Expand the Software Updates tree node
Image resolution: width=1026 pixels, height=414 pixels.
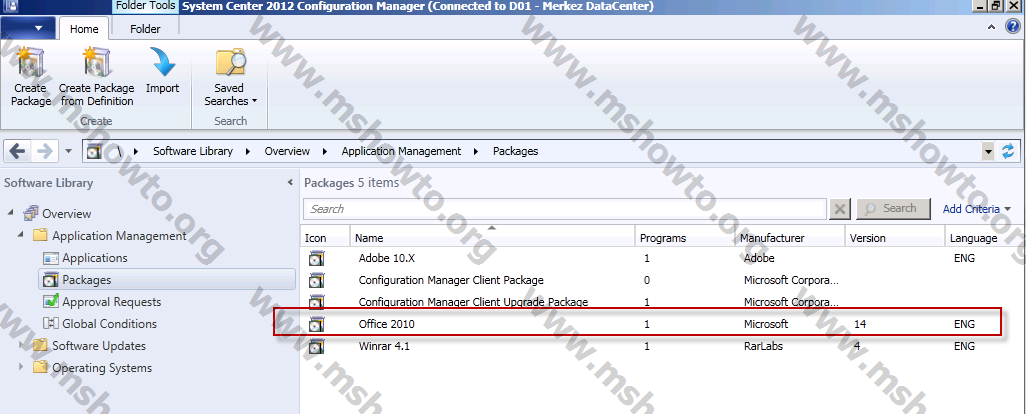point(21,345)
